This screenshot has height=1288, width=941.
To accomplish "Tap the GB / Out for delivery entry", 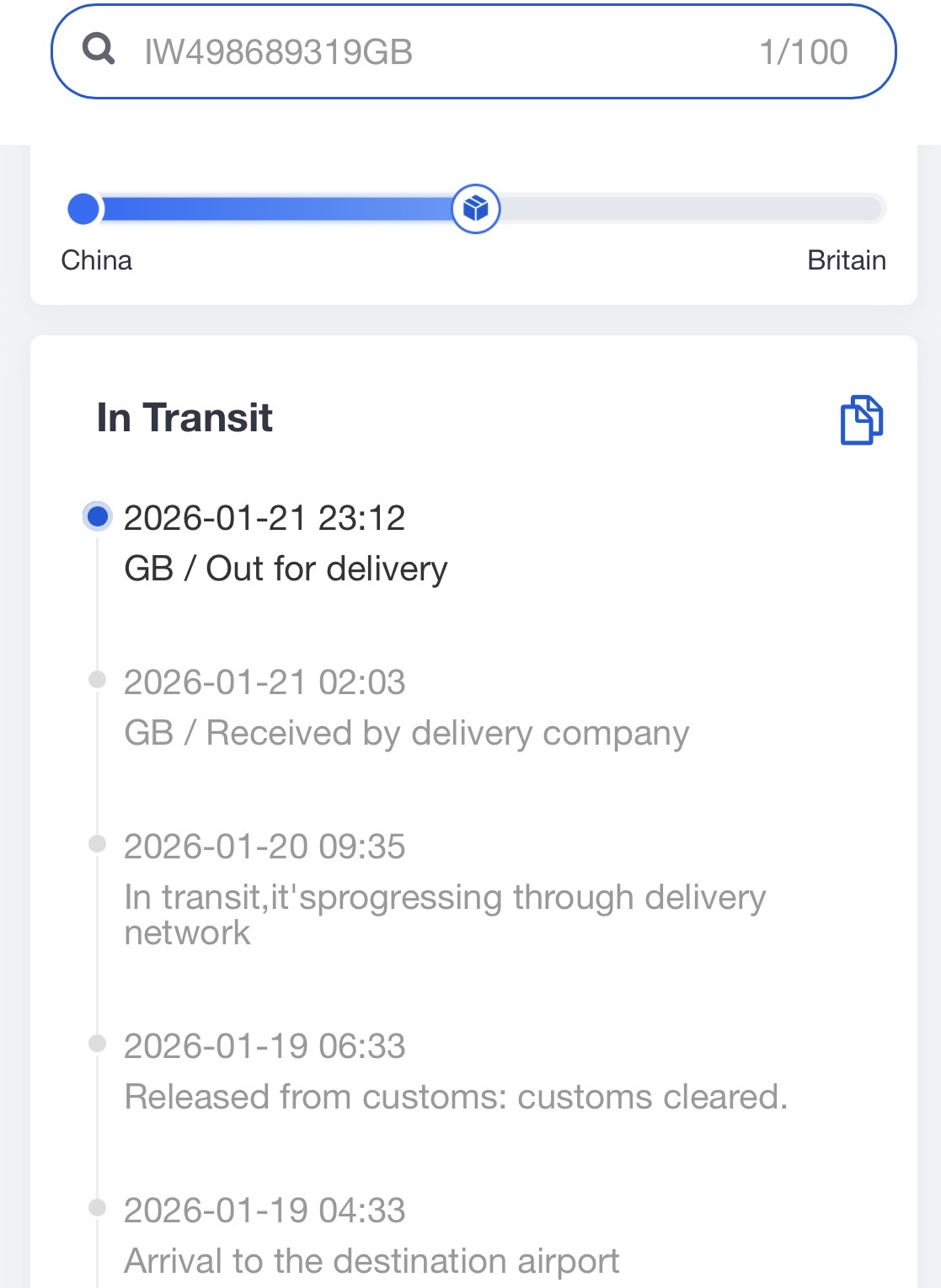I will [286, 569].
